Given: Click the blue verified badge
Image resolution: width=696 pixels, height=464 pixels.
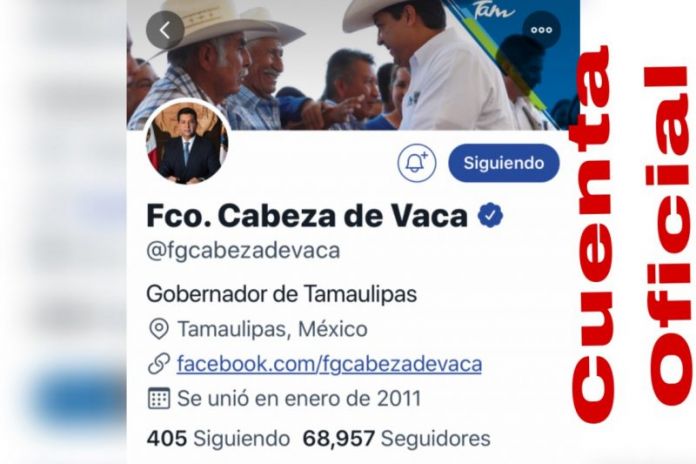Looking at the screenshot, I should coord(490,215).
